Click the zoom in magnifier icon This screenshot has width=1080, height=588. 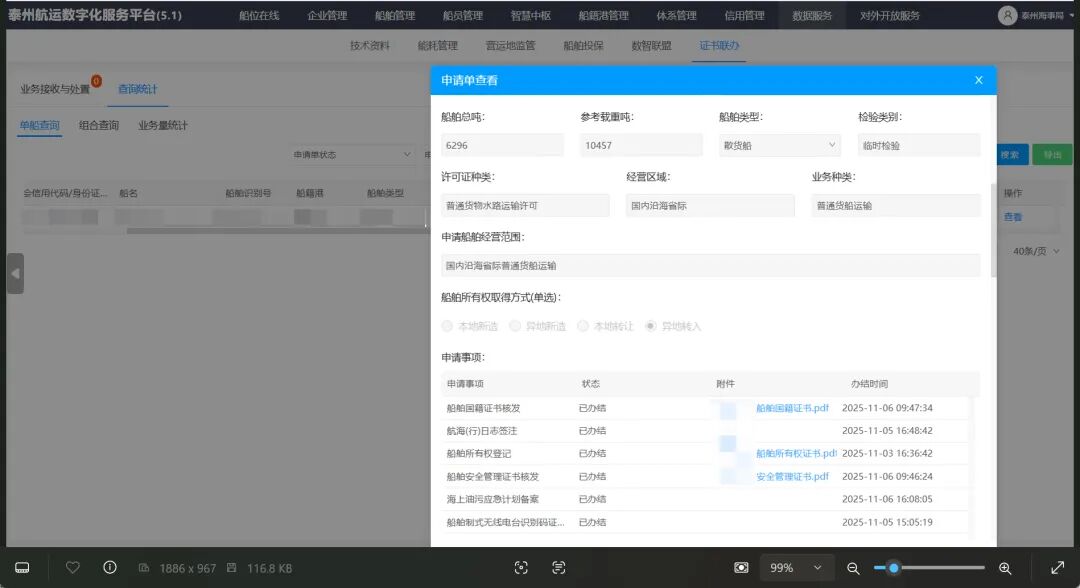pyautogui.click(x=1005, y=568)
